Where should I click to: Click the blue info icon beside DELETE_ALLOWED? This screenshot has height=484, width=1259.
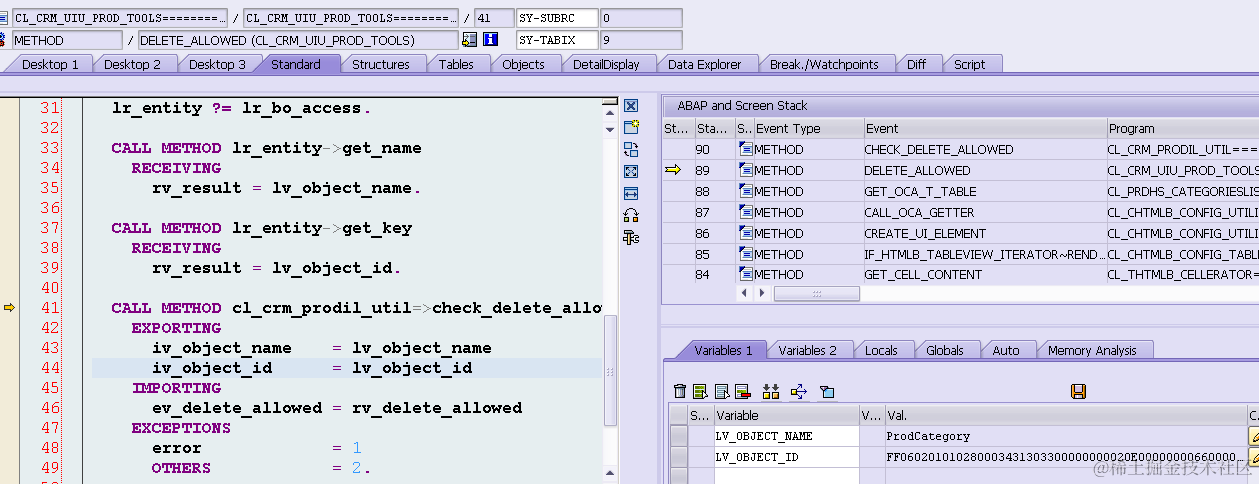[x=490, y=40]
